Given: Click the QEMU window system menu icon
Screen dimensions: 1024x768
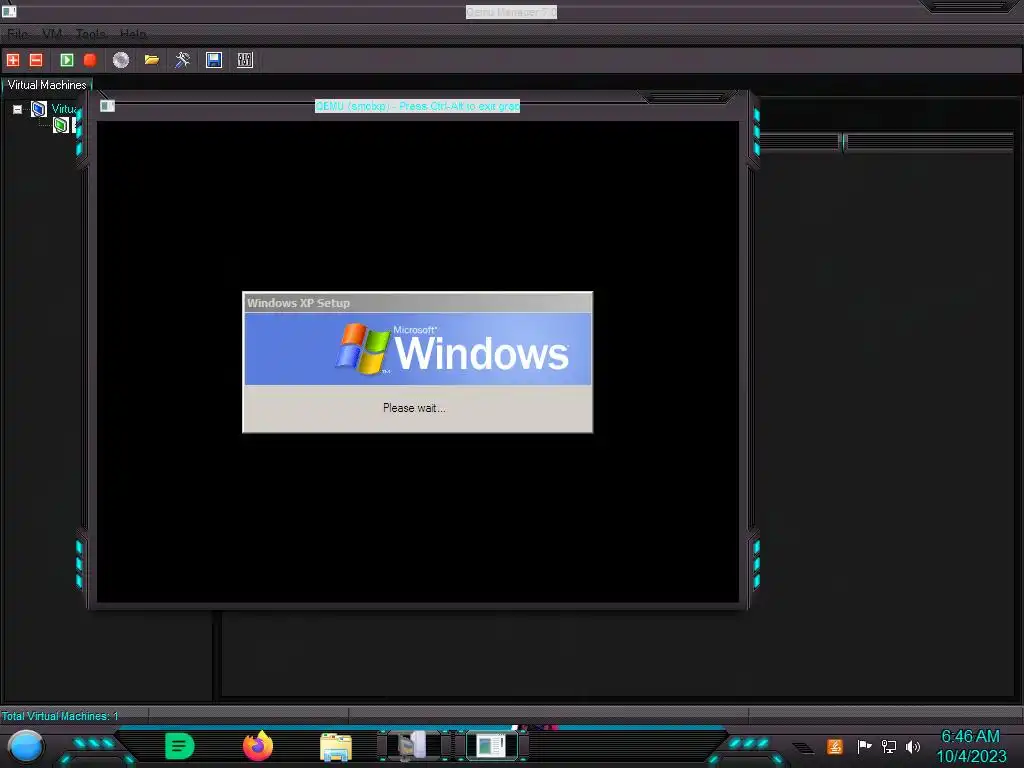Looking at the screenshot, I should point(108,106).
